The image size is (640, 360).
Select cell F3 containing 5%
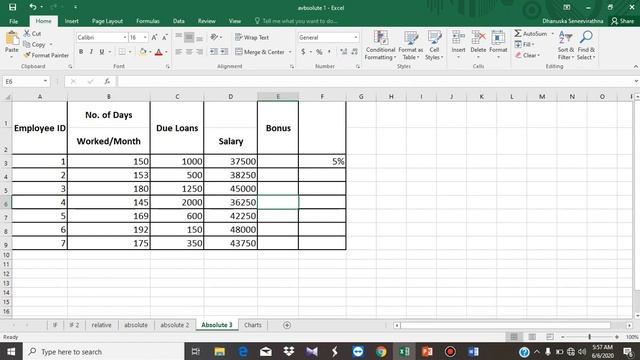pos(322,161)
